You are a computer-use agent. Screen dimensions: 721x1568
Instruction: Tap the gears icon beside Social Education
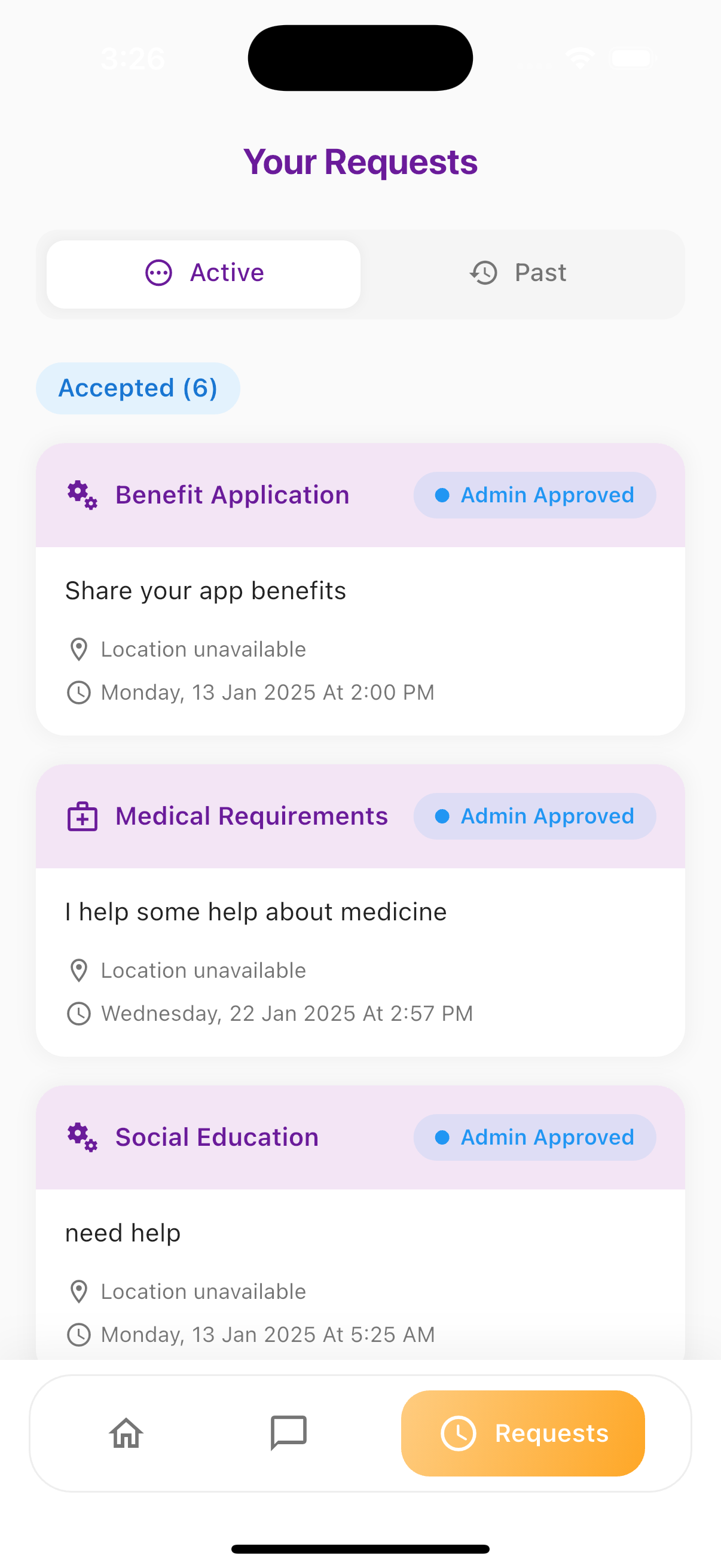tap(82, 1137)
